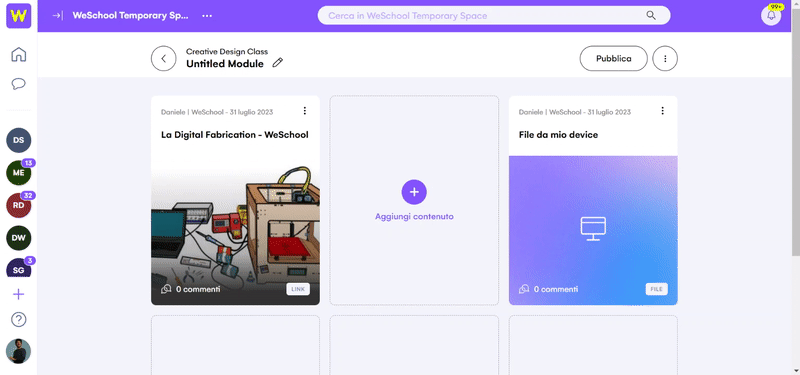The image size is (800, 375).
Task: Click the Untitled Module title
Action: [x=224, y=64]
